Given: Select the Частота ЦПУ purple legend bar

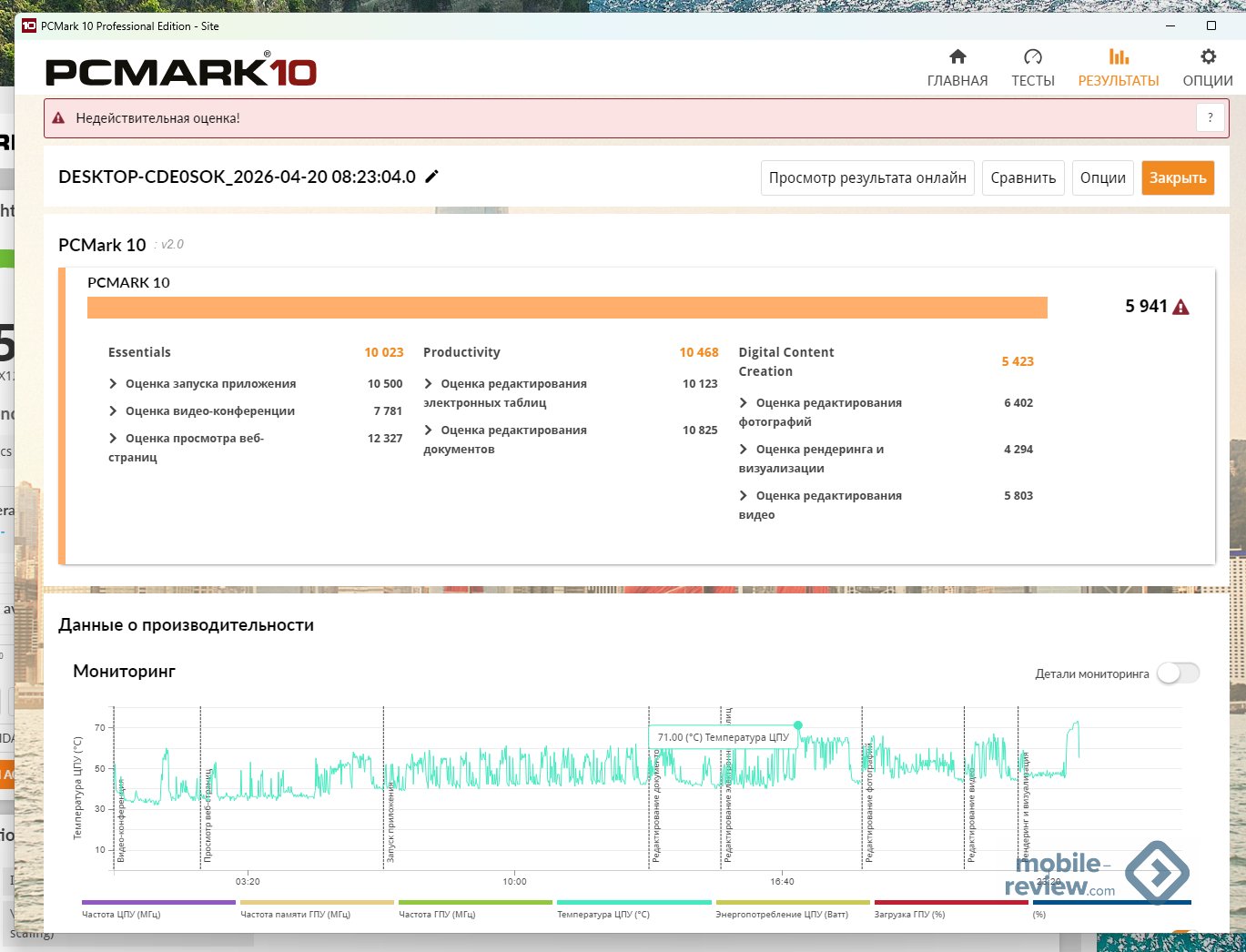Looking at the screenshot, I should tap(158, 903).
